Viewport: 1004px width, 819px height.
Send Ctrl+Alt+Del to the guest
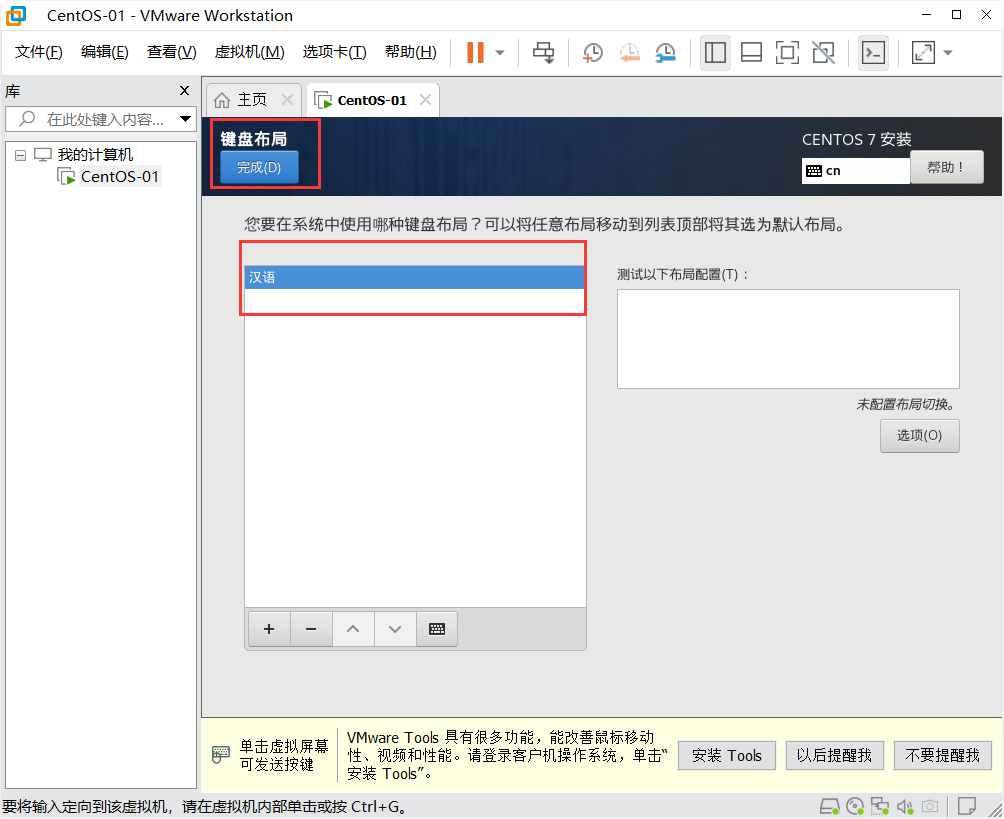tap(543, 52)
